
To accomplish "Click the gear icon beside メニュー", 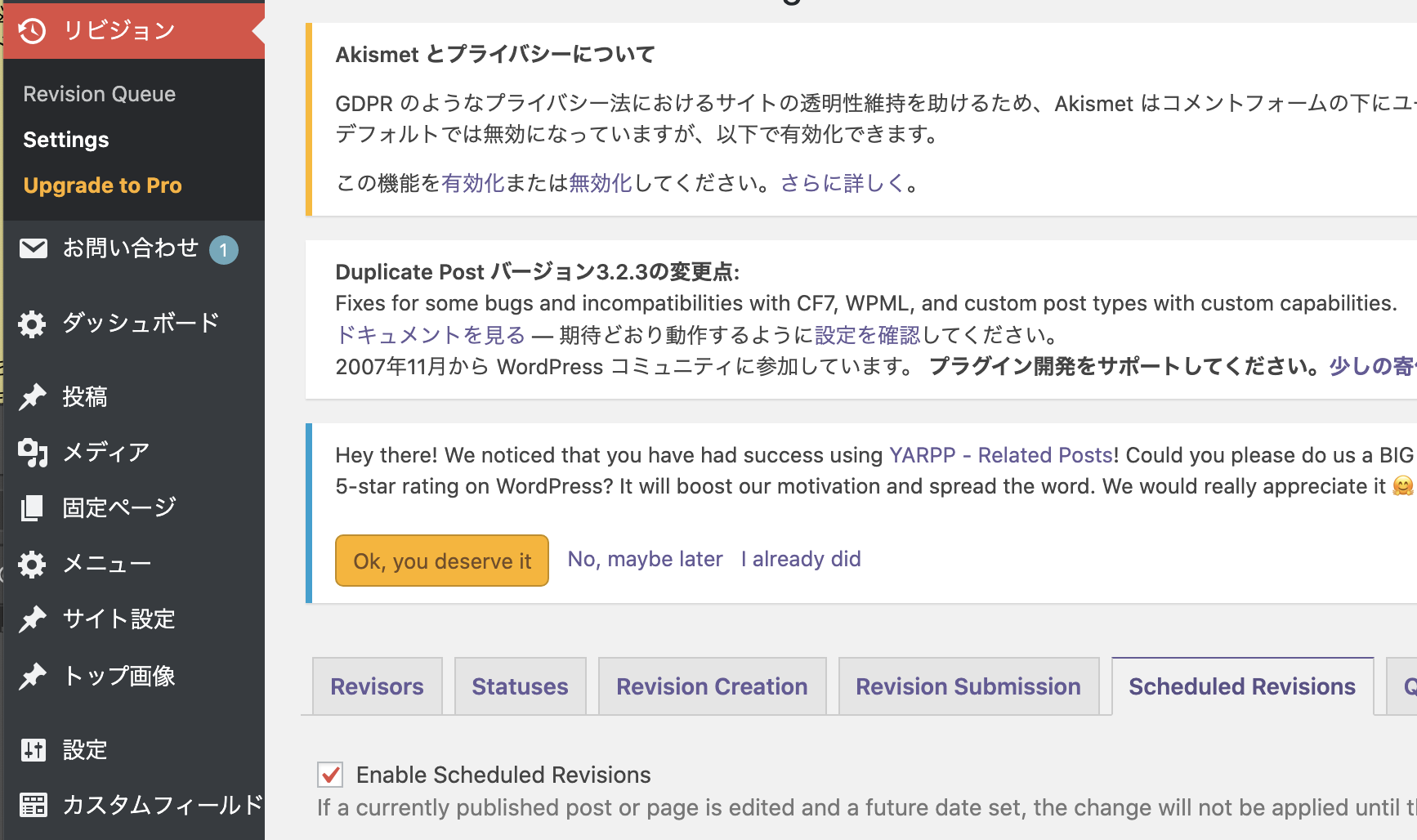I will [x=33, y=564].
